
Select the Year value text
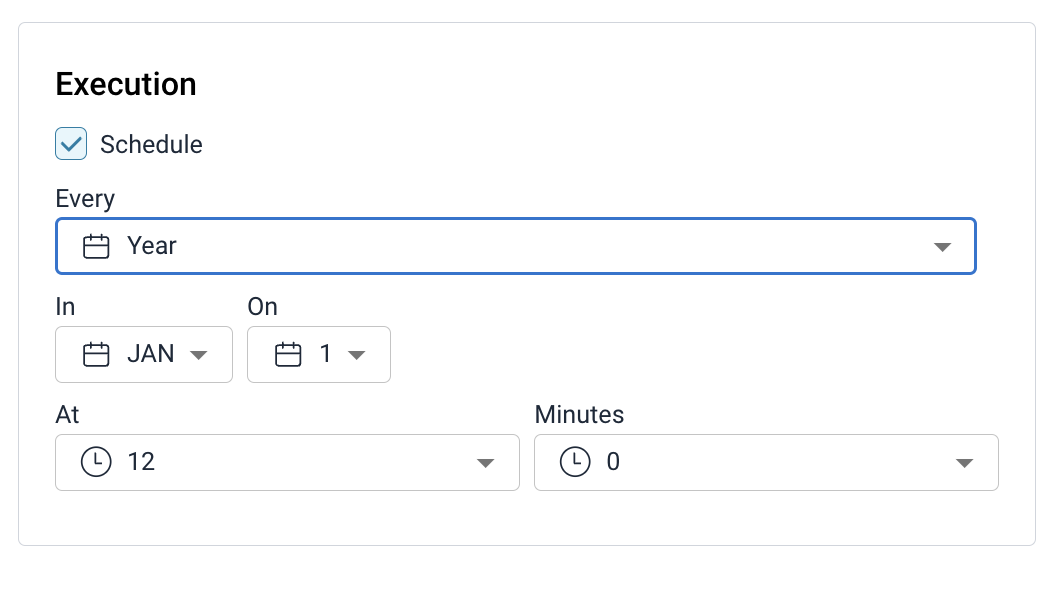pos(152,246)
